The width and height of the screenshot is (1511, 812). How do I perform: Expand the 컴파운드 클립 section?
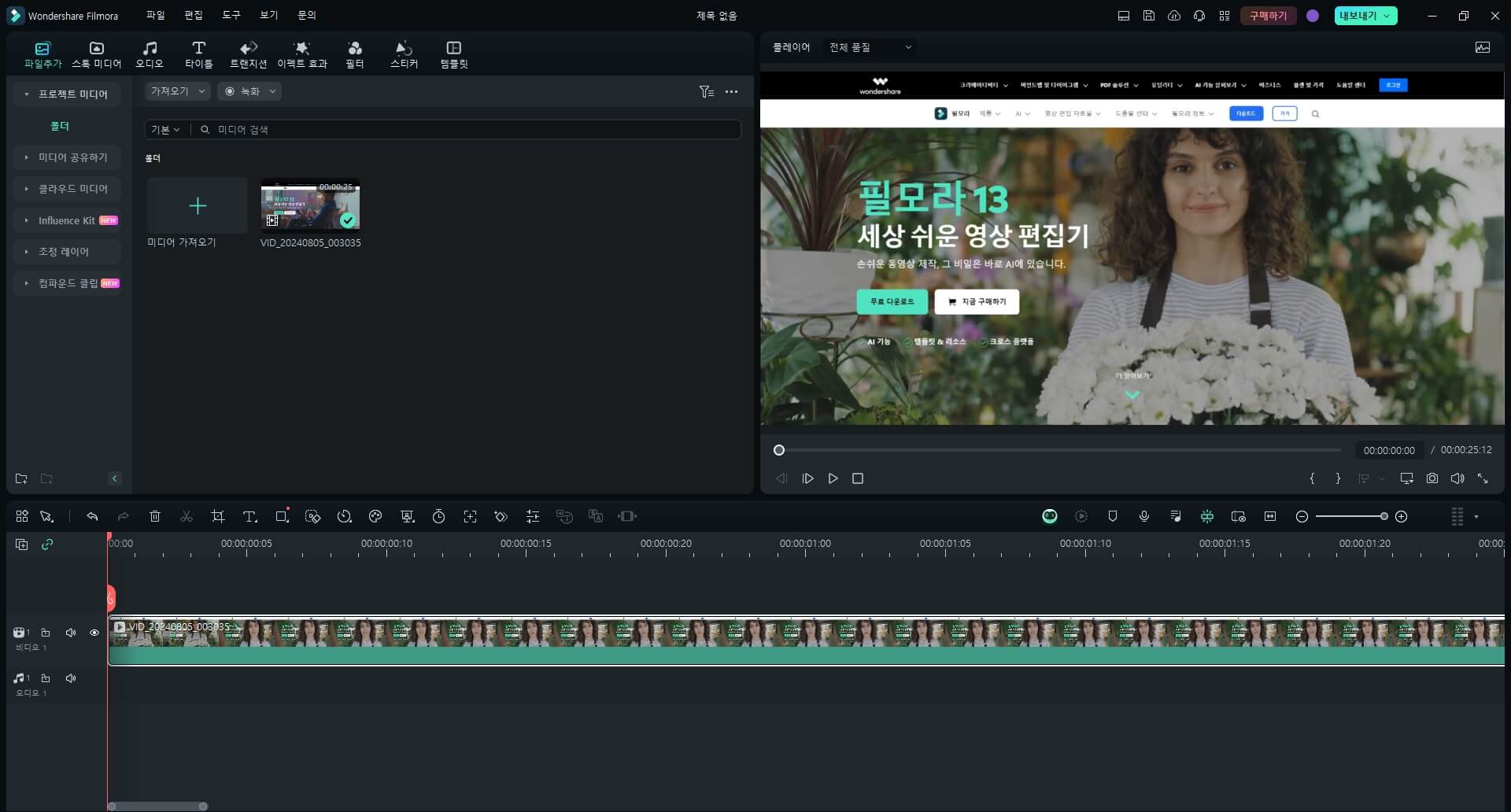[x=67, y=283]
